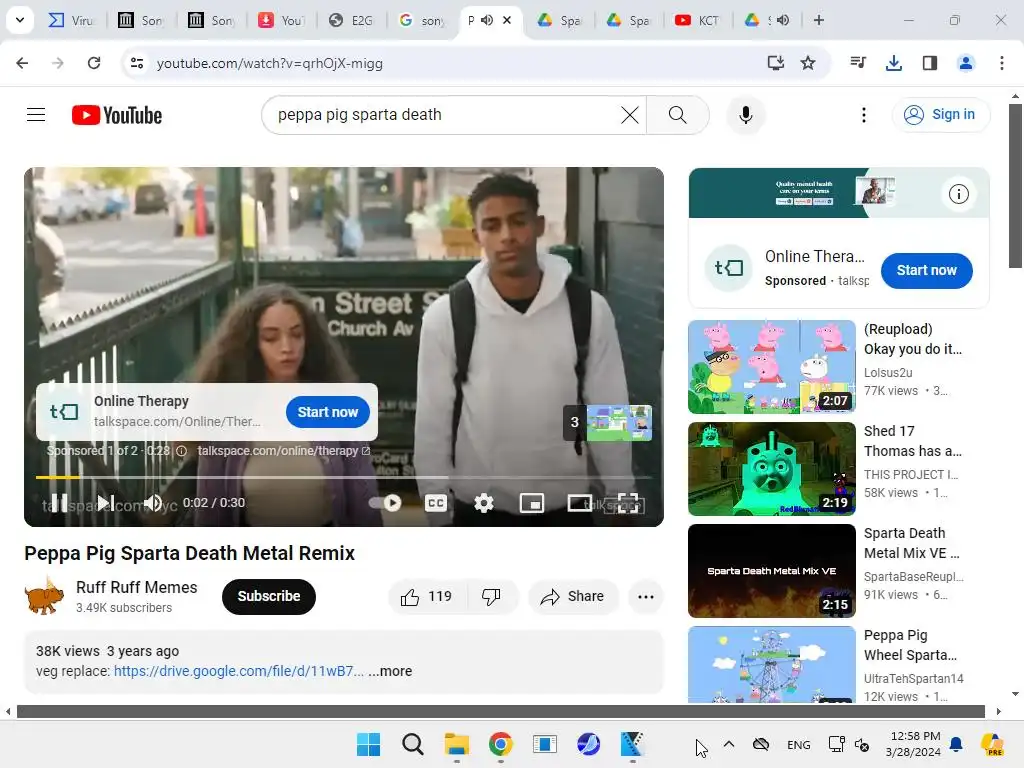Subscribe to Ruff Ruff Memes
The height and width of the screenshot is (768, 1024).
[268, 596]
